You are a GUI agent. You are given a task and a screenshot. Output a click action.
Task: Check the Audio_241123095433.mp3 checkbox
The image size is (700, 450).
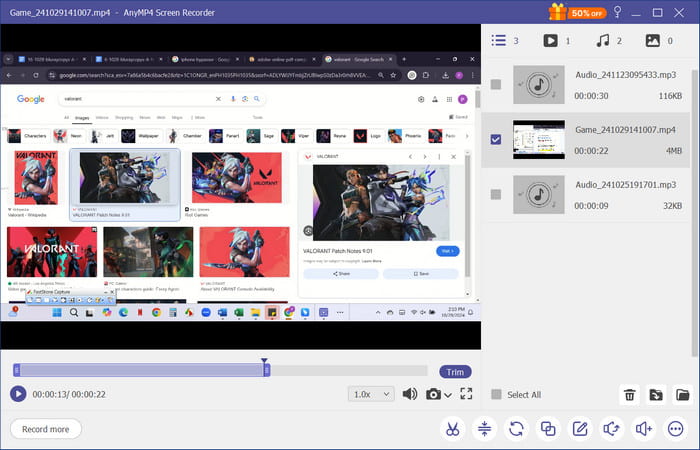(496, 84)
